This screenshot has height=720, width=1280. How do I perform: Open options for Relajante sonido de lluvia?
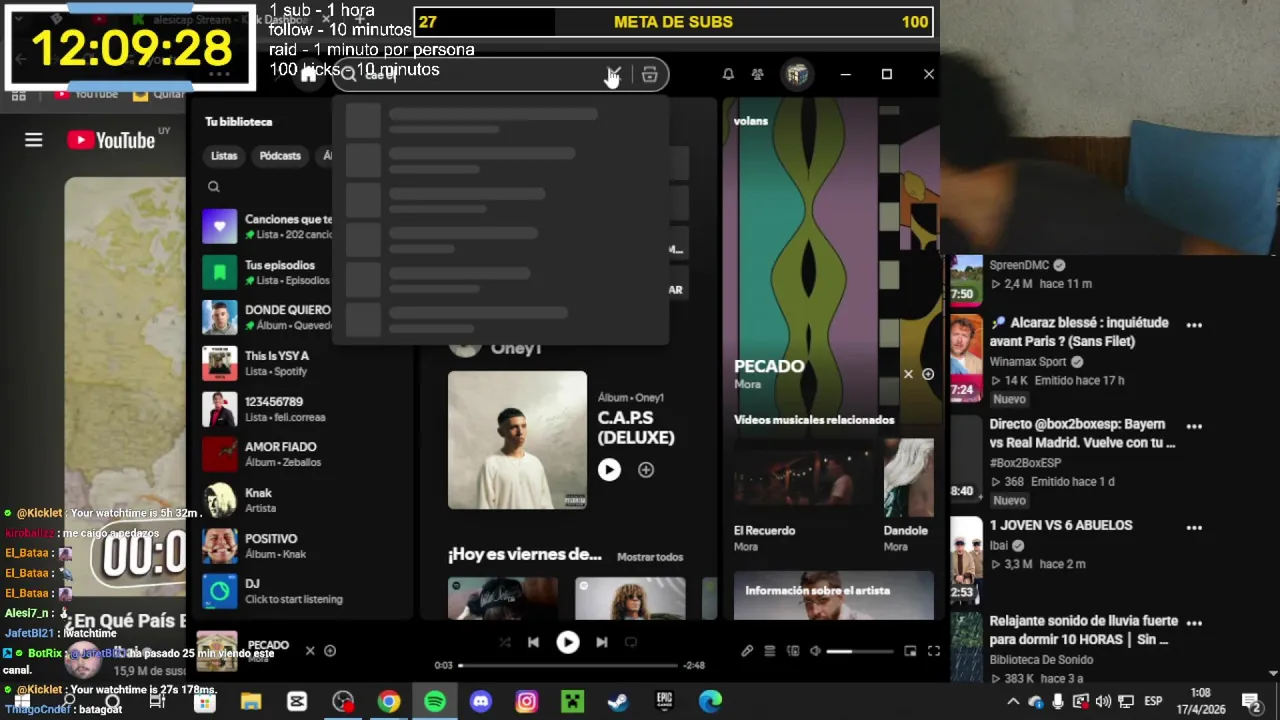1194,623
